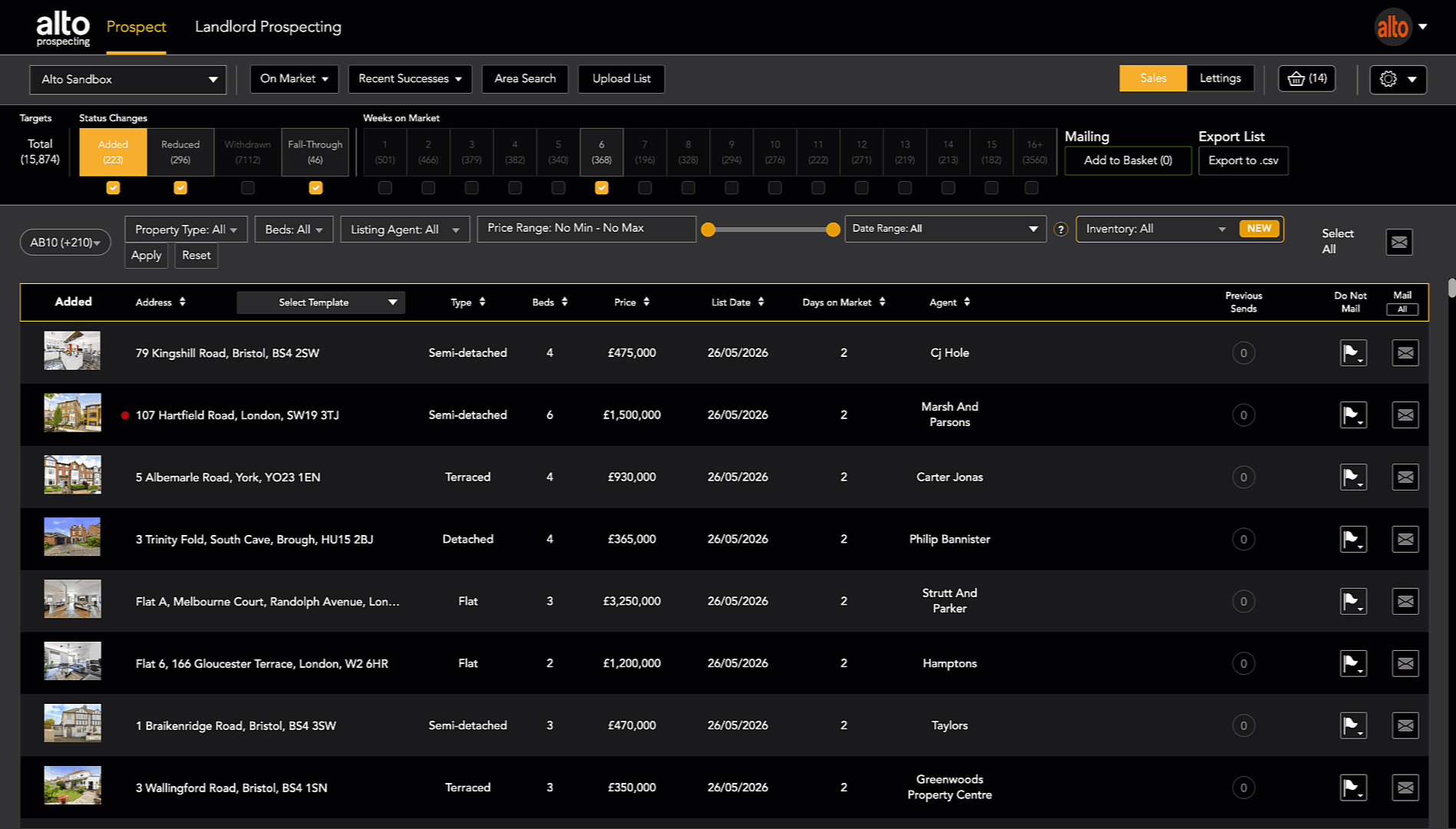
Task: Open the Property Type filter dropdown
Action: click(186, 230)
